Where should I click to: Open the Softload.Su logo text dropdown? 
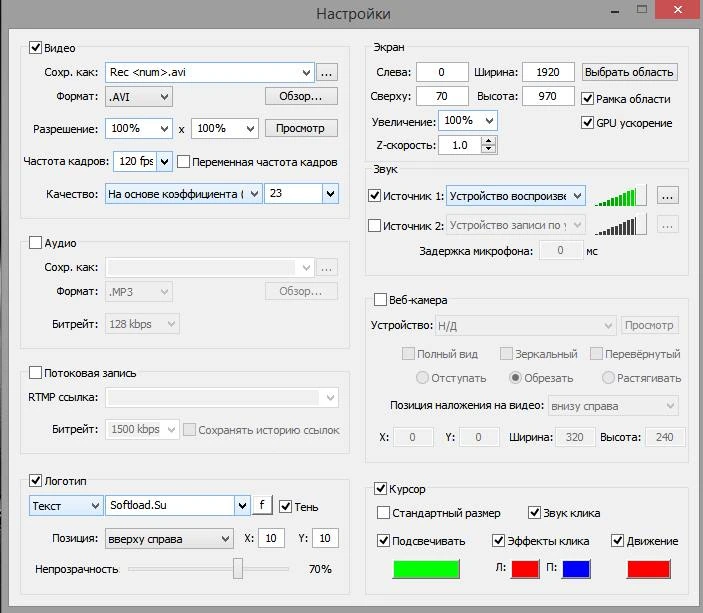click(x=242, y=506)
